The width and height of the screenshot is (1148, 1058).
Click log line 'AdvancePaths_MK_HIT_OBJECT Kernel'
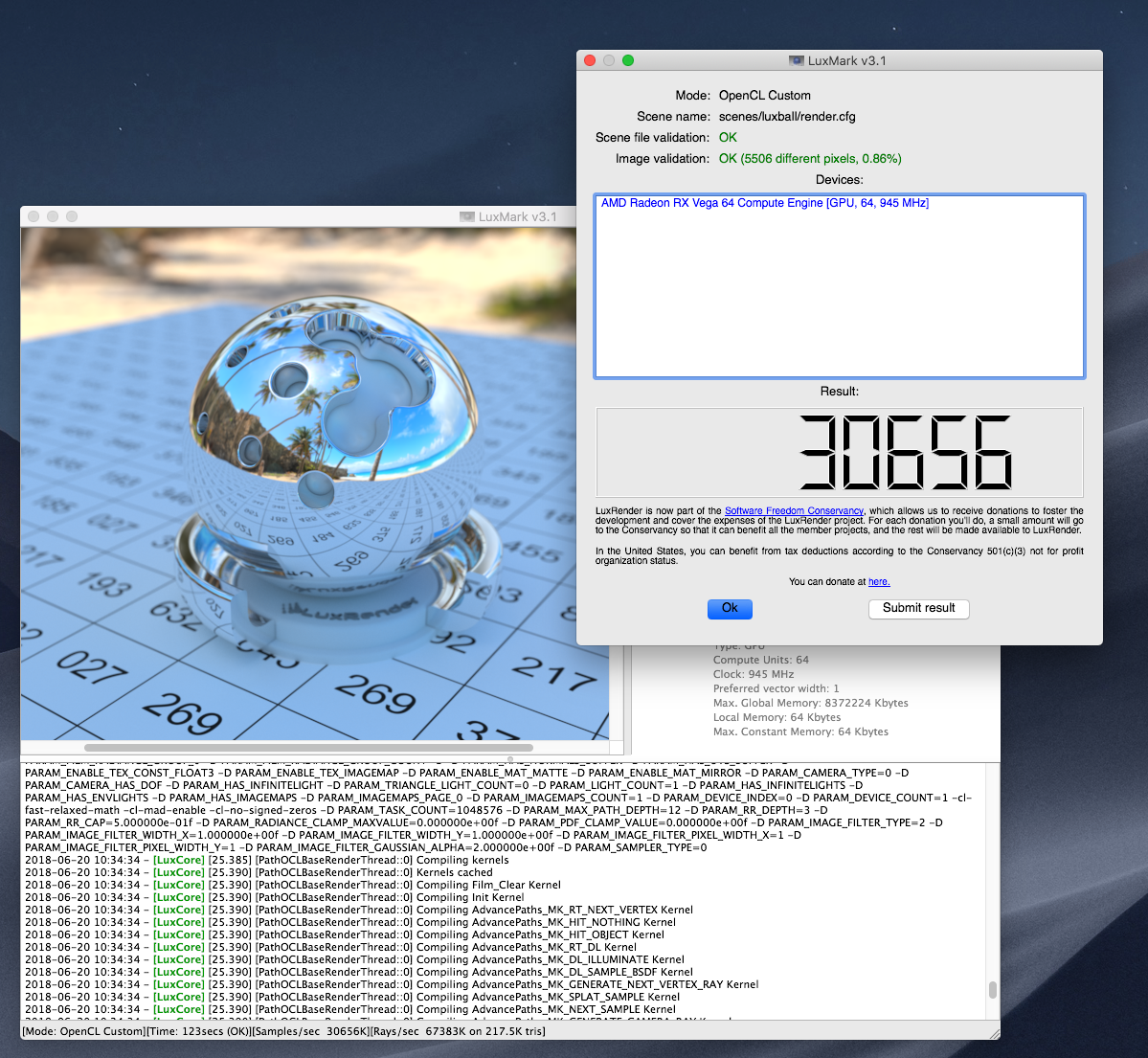tap(345, 935)
